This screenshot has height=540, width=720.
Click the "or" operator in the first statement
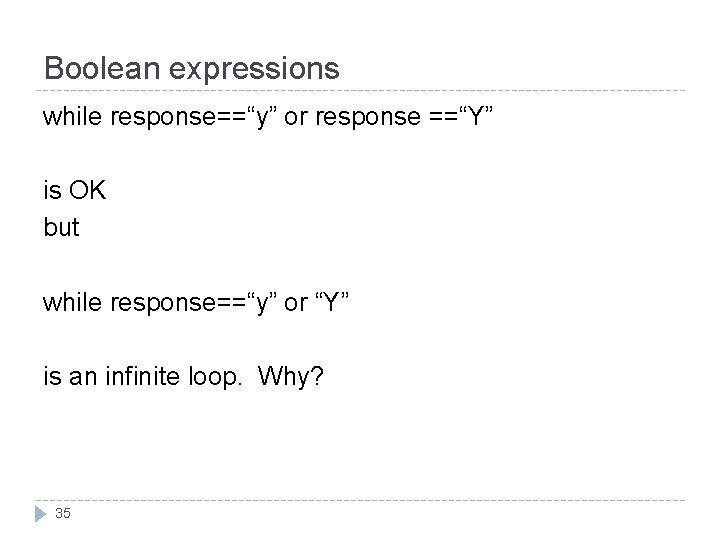[x=296, y=117]
